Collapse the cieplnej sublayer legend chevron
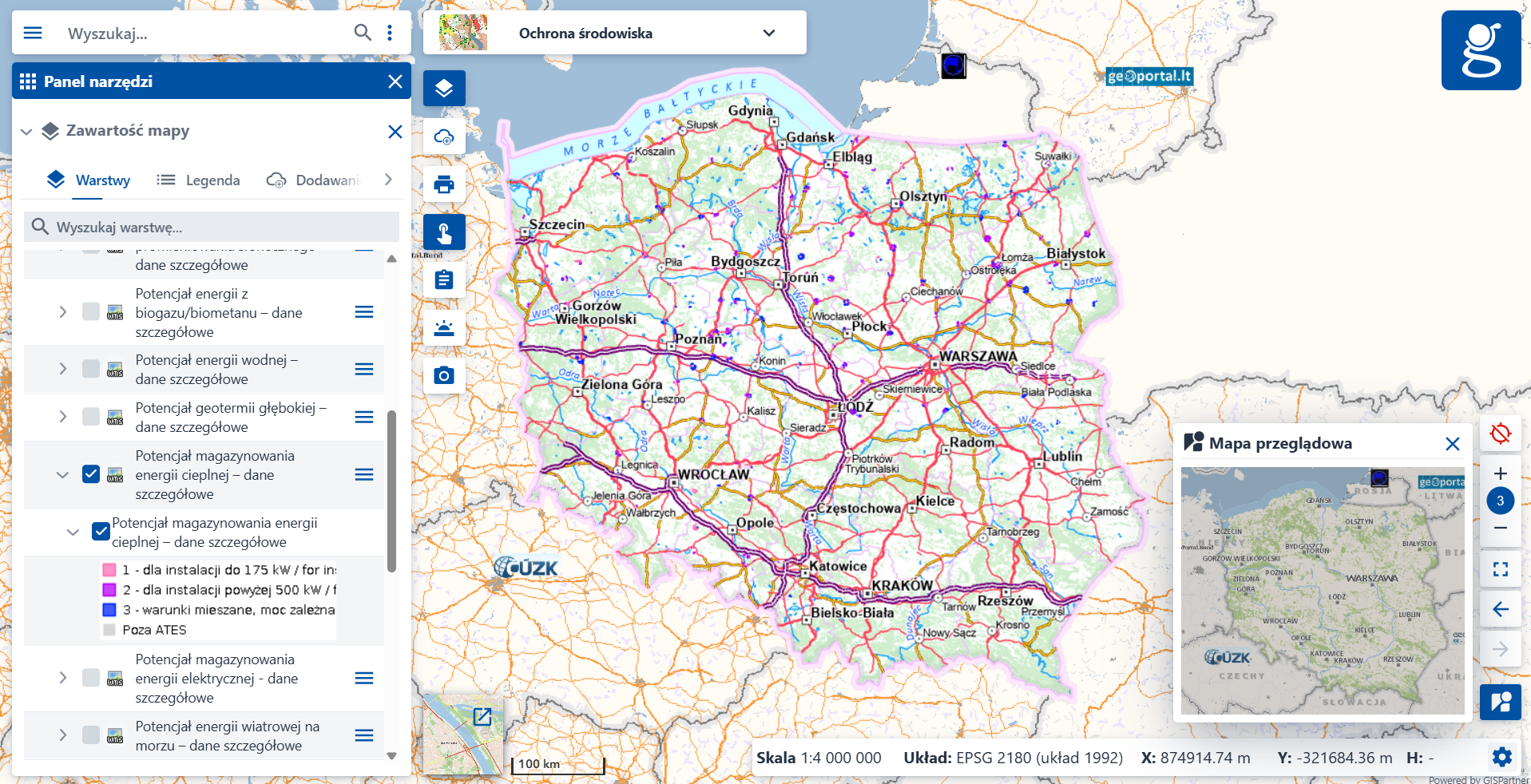The image size is (1531, 784). coord(73,532)
